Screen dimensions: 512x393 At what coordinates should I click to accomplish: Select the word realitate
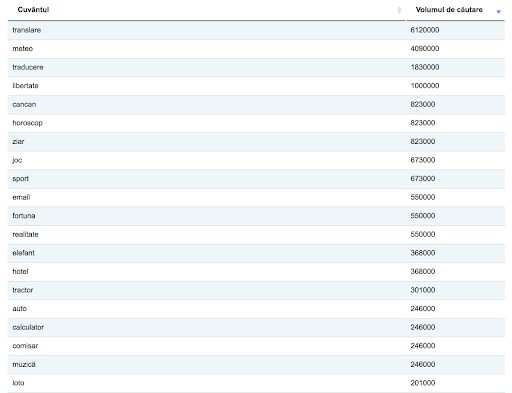click(25, 234)
